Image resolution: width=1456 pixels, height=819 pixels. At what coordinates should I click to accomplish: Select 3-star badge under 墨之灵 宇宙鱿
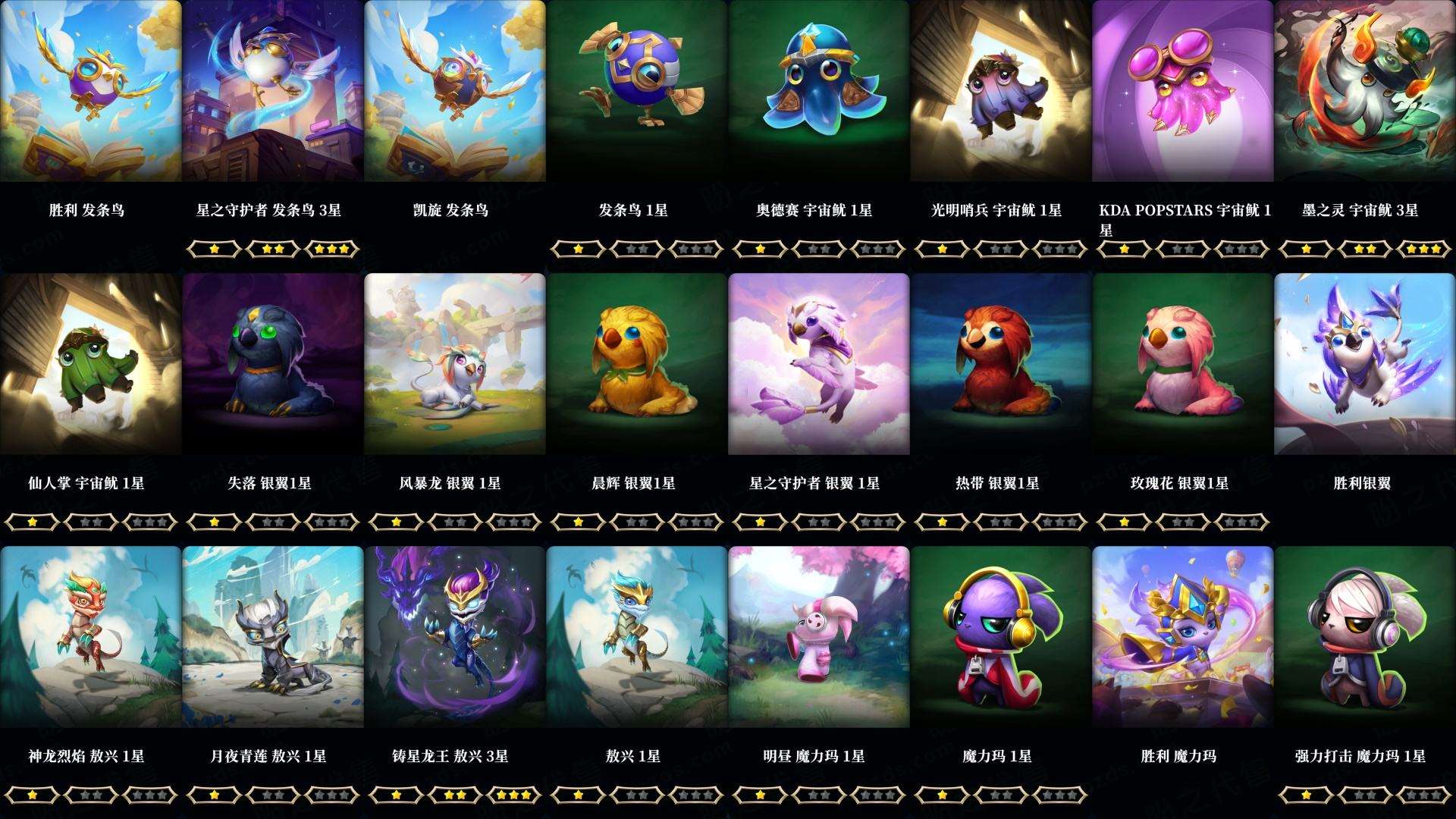(1423, 249)
